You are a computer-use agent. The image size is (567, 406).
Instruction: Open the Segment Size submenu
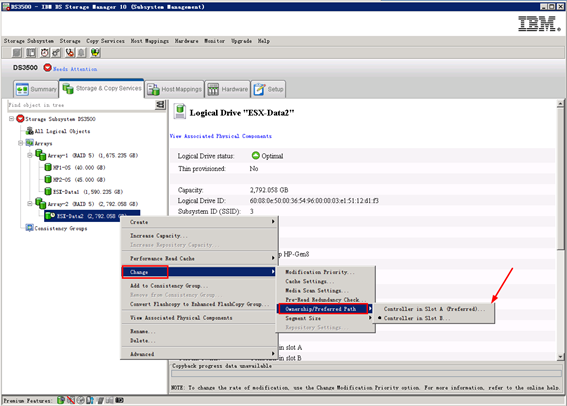(326, 318)
